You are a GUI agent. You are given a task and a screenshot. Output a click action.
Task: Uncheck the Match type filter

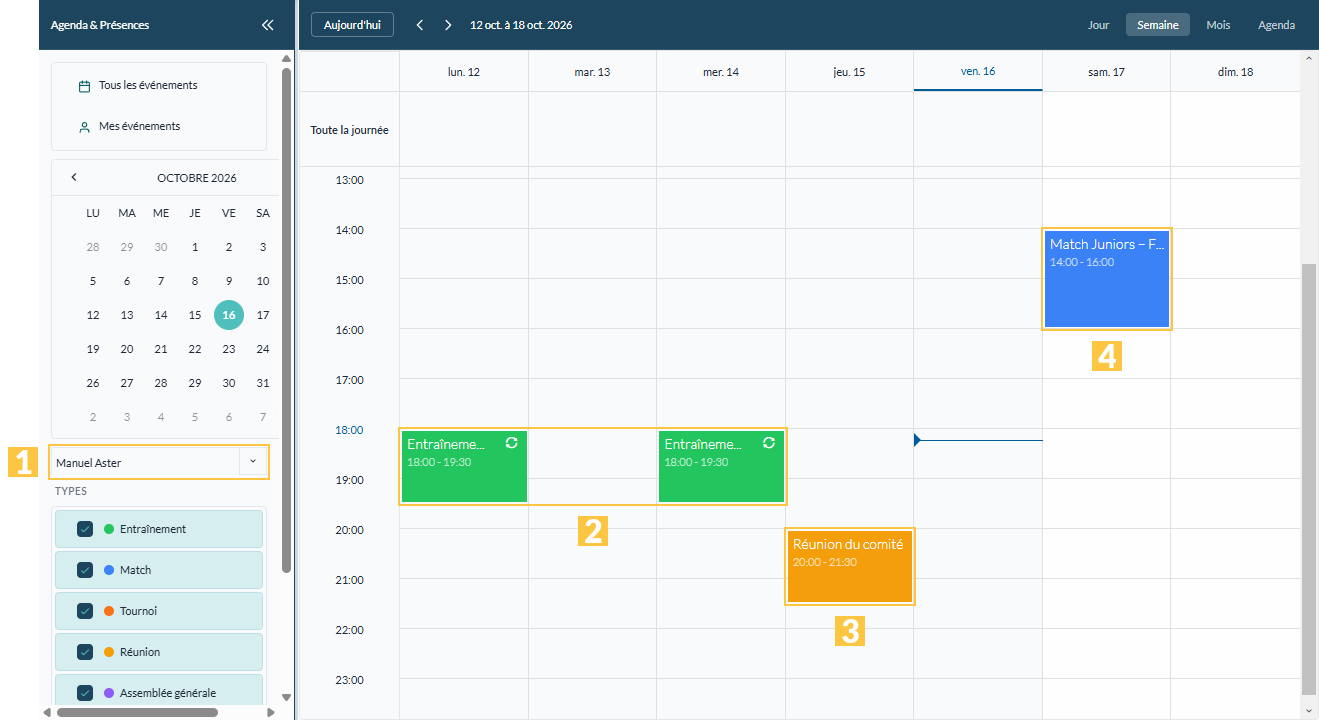click(85, 570)
